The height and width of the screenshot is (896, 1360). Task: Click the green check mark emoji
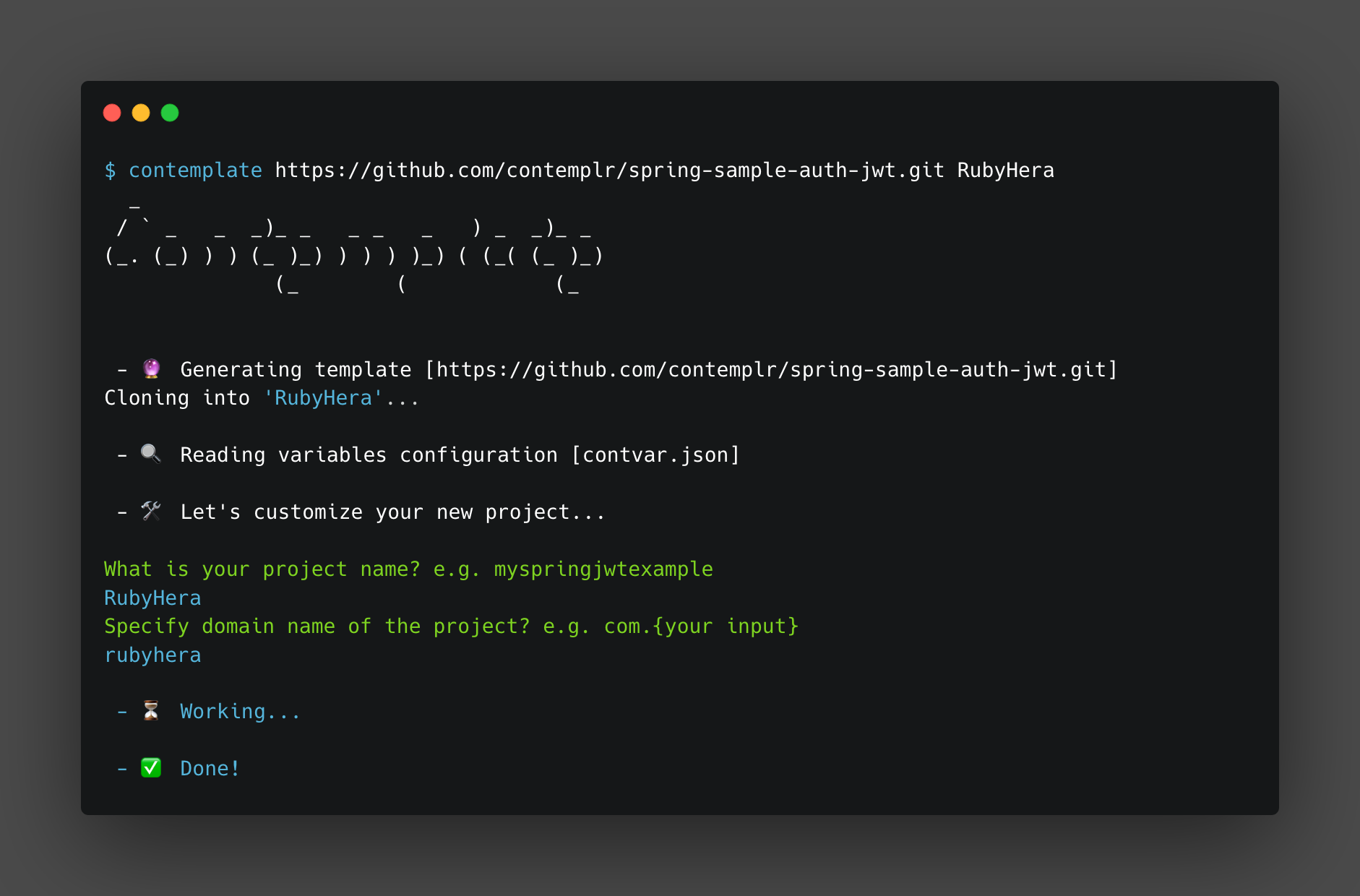click(x=151, y=767)
